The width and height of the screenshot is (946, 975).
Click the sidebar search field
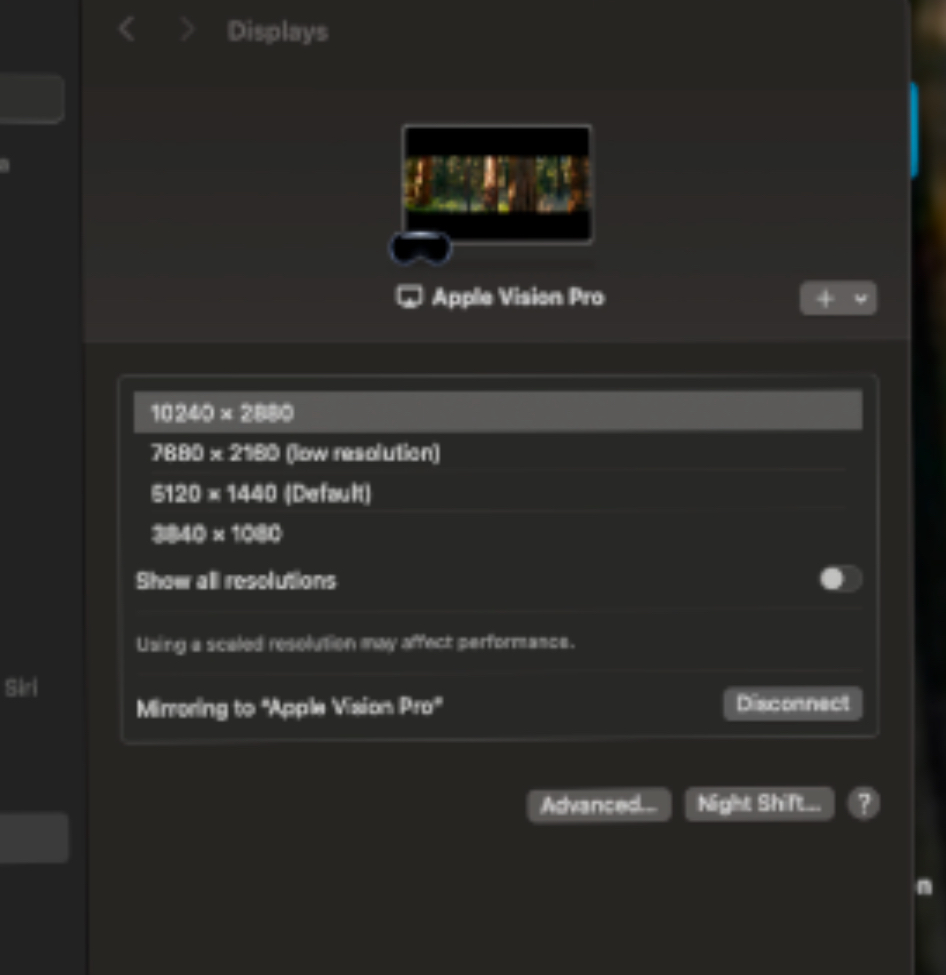pyautogui.click(x=31, y=98)
